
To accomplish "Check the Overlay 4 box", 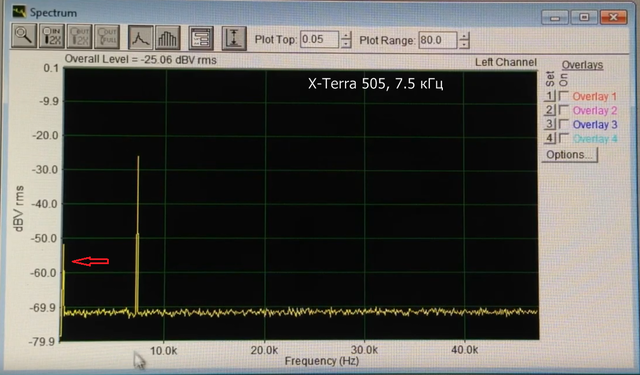I will [564, 138].
